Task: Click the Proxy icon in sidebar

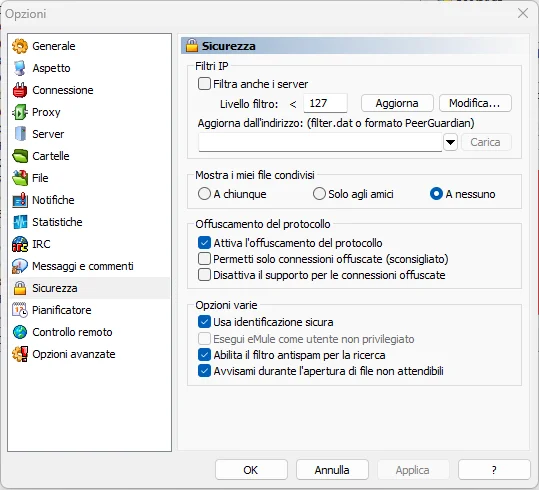Action: (x=20, y=112)
